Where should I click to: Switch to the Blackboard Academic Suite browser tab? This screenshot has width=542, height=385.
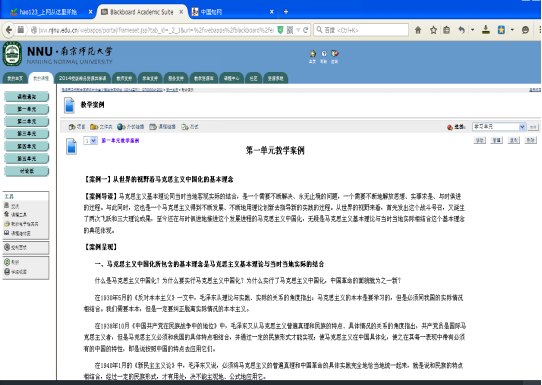coord(142,12)
